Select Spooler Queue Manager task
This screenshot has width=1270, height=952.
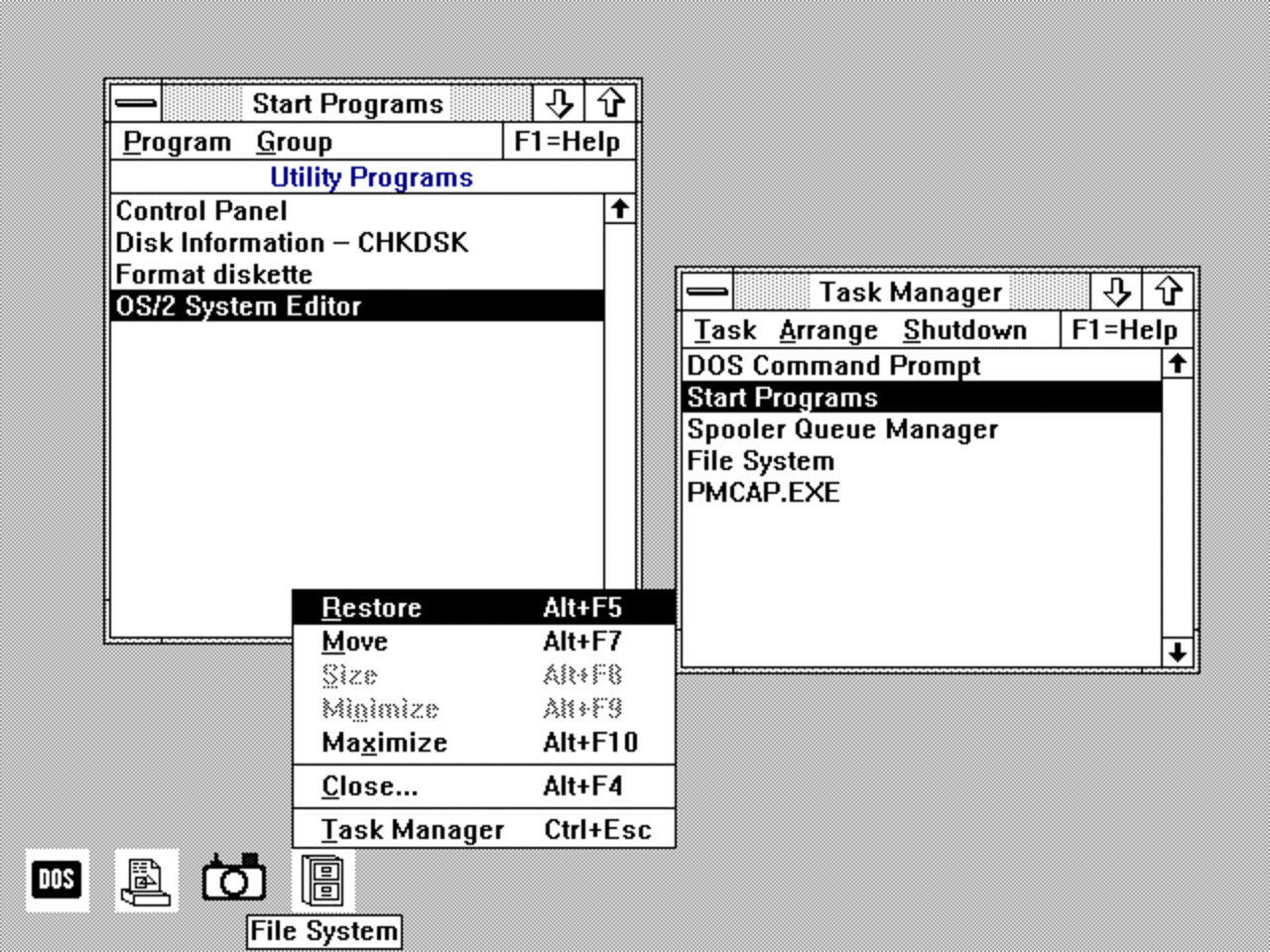point(923,429)
